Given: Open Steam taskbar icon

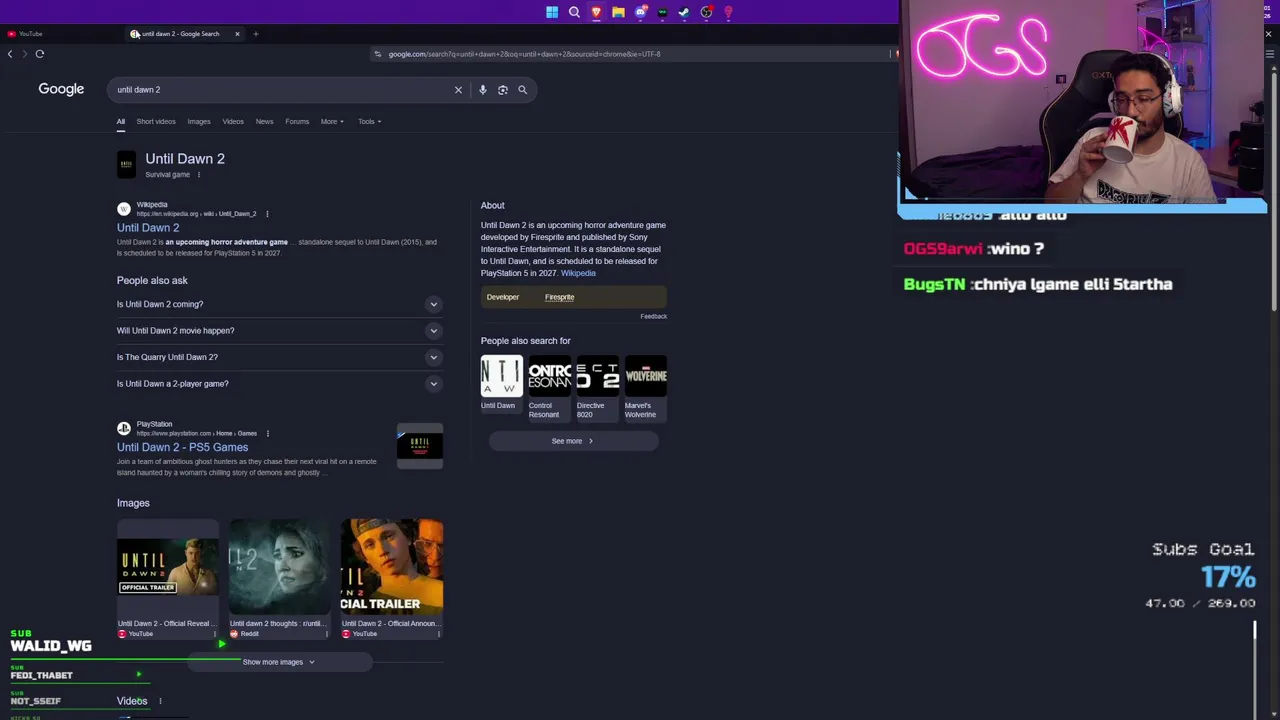Looking at the screenshot, I should pos(684,12).
